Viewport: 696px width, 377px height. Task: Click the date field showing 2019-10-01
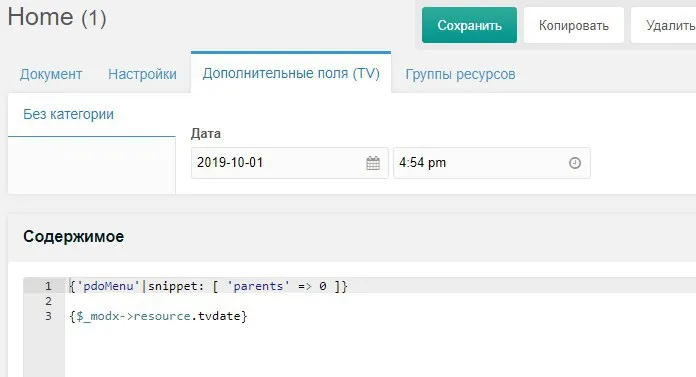(289, 163)
